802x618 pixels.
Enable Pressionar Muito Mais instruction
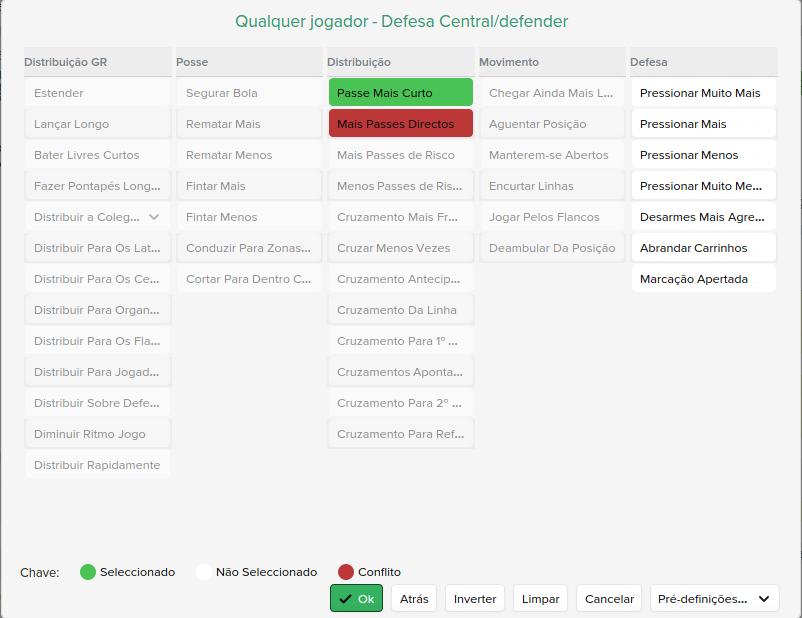pos(704,93)
